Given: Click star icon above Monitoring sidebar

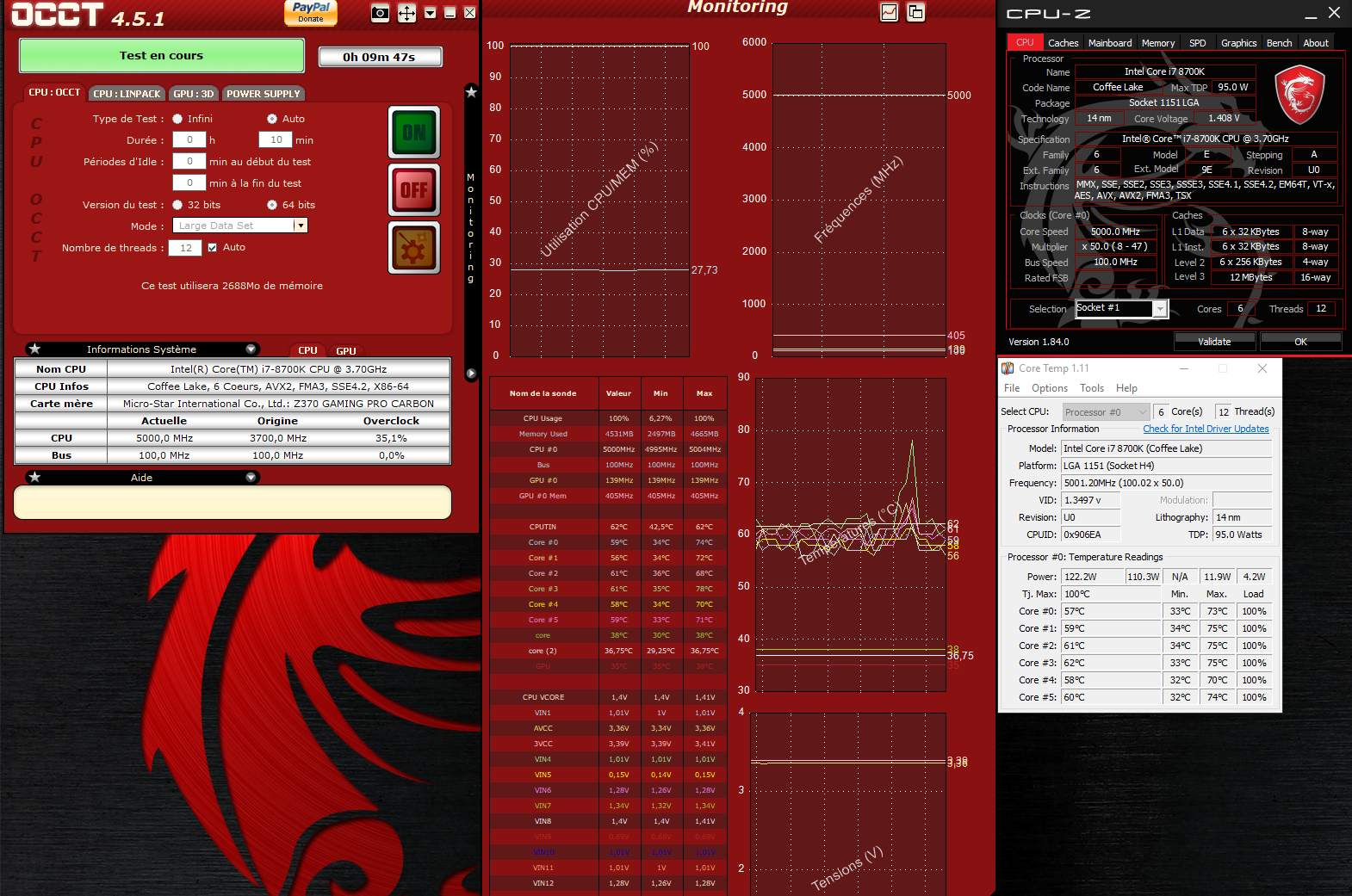Looking at the screenshot, I should 471,92.
